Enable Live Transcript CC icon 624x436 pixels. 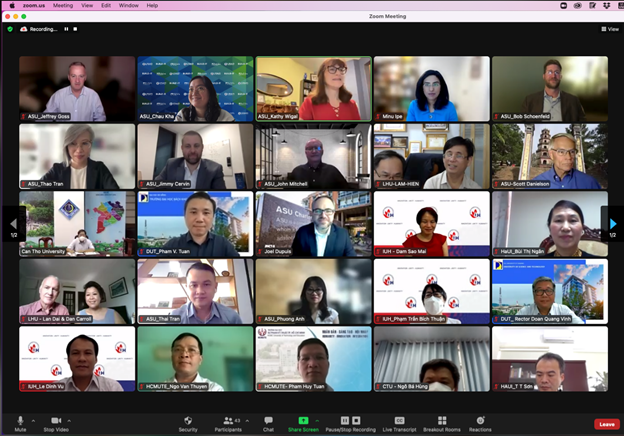coord(400,420)
